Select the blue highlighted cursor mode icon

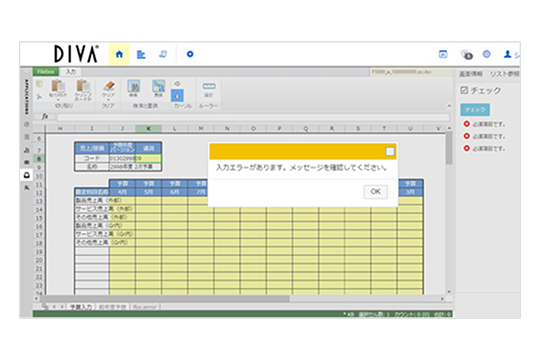point(177,95)
